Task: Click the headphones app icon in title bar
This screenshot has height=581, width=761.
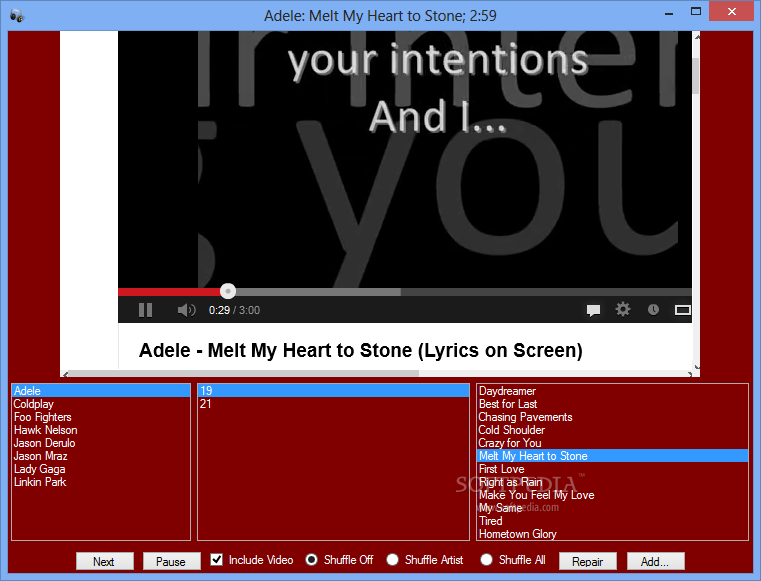Action: pos(17,15)
